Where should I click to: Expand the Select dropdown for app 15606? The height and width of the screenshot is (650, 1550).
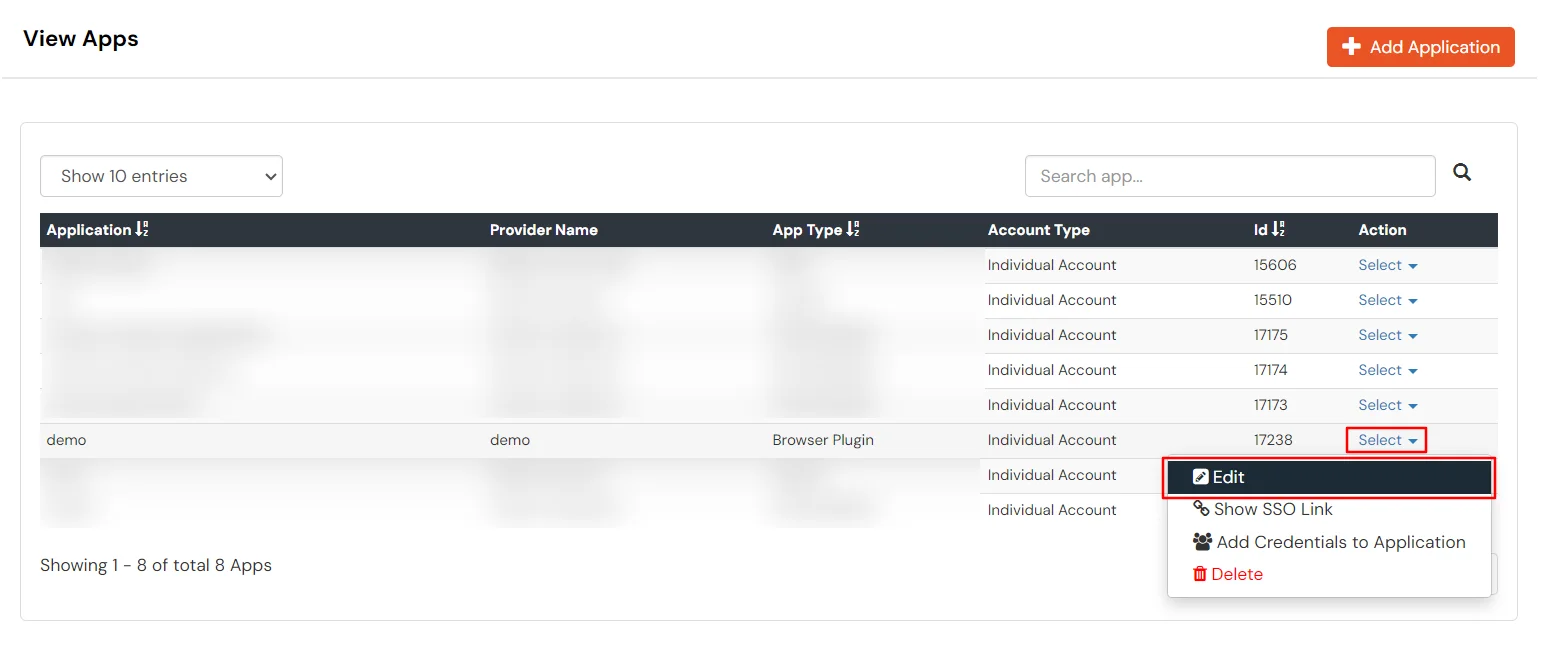(1386, 265)
